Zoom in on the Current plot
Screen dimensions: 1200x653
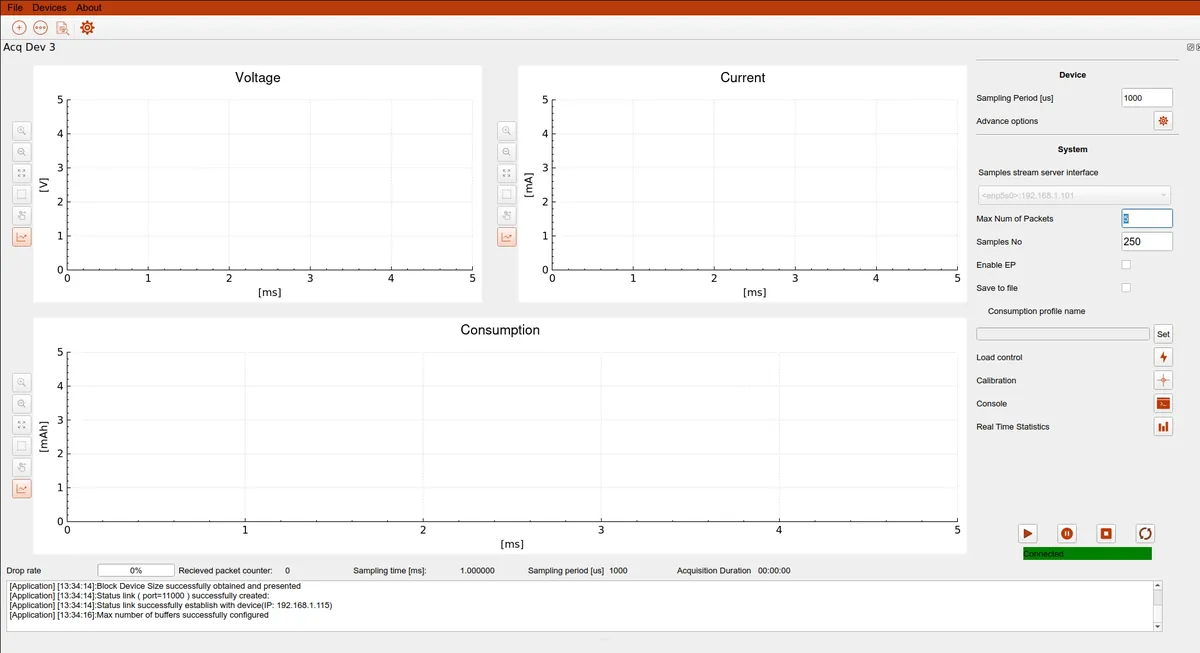(507, 130)
